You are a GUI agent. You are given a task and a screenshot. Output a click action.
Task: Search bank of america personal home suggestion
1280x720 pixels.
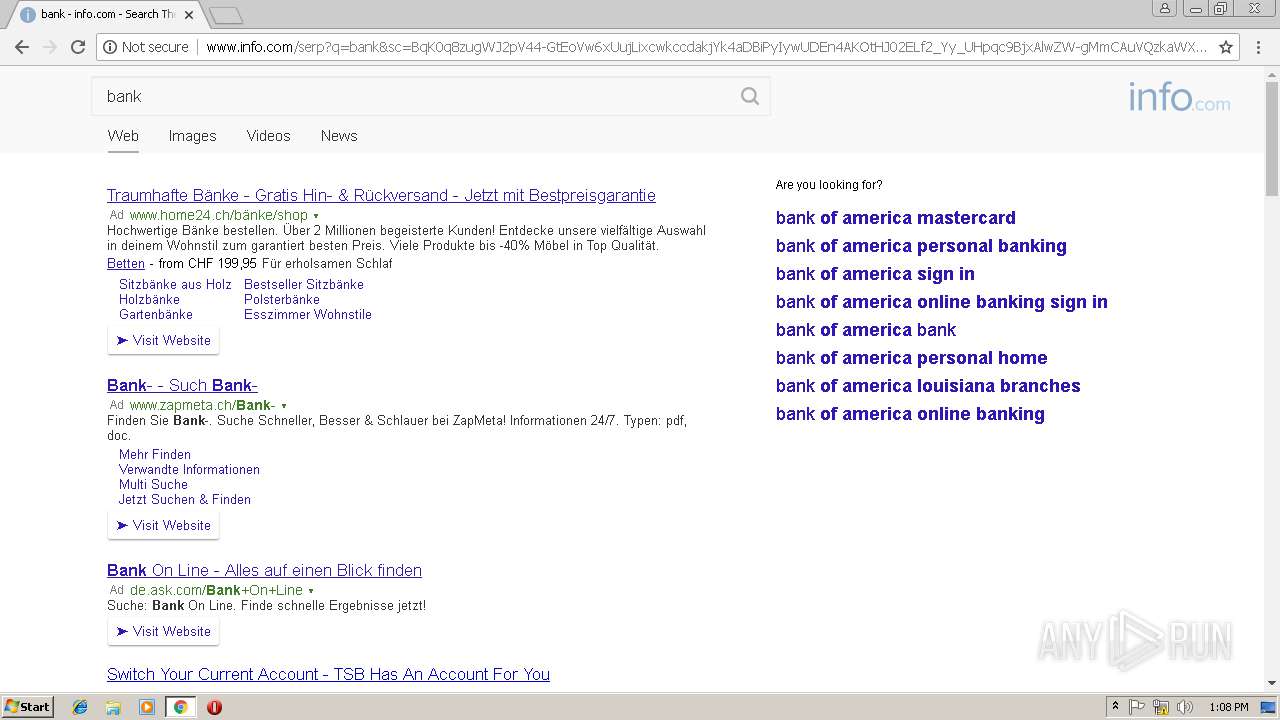click(x=912, y=358)
